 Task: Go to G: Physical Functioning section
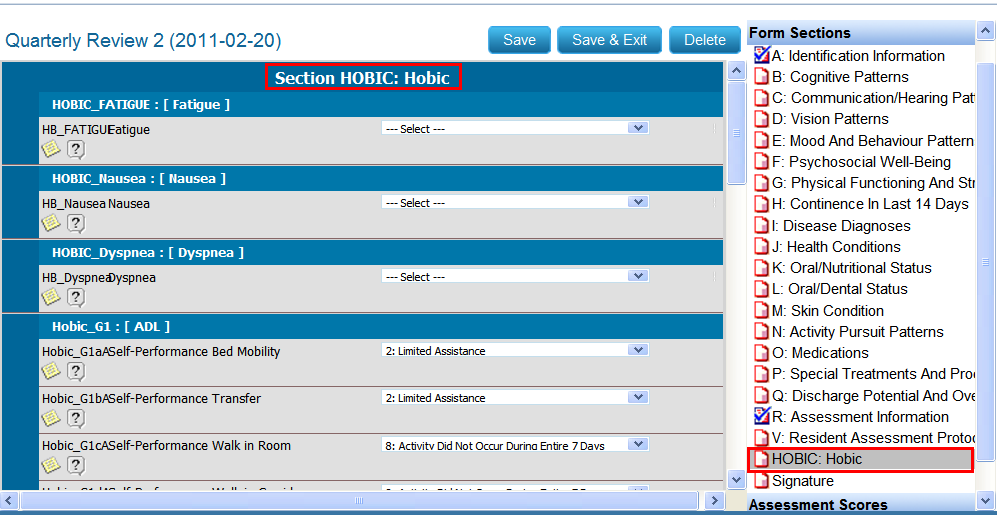[874, 183]
